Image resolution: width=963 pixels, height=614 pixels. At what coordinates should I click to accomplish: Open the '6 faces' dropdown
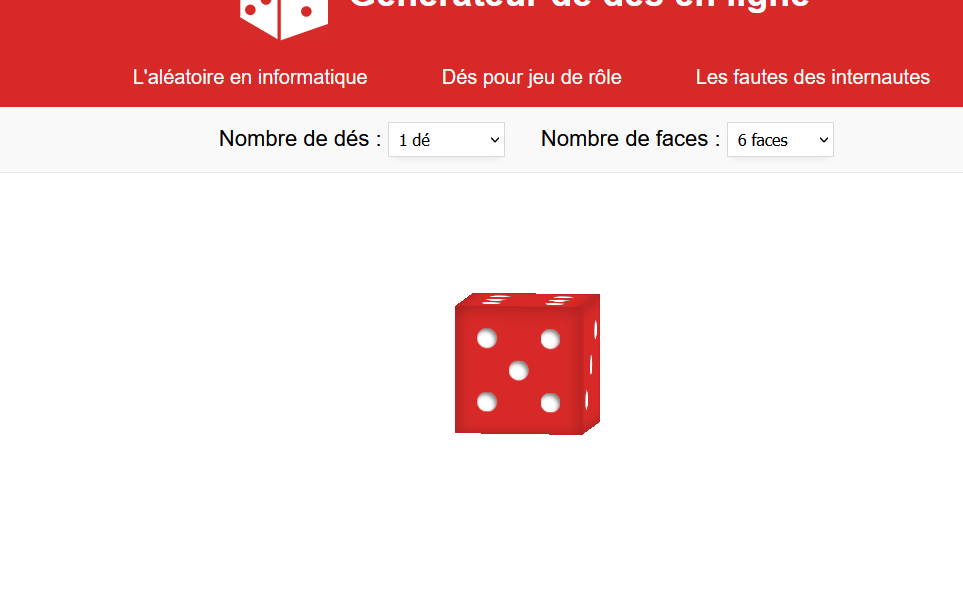pyautogui.click(x=780, y=140)
